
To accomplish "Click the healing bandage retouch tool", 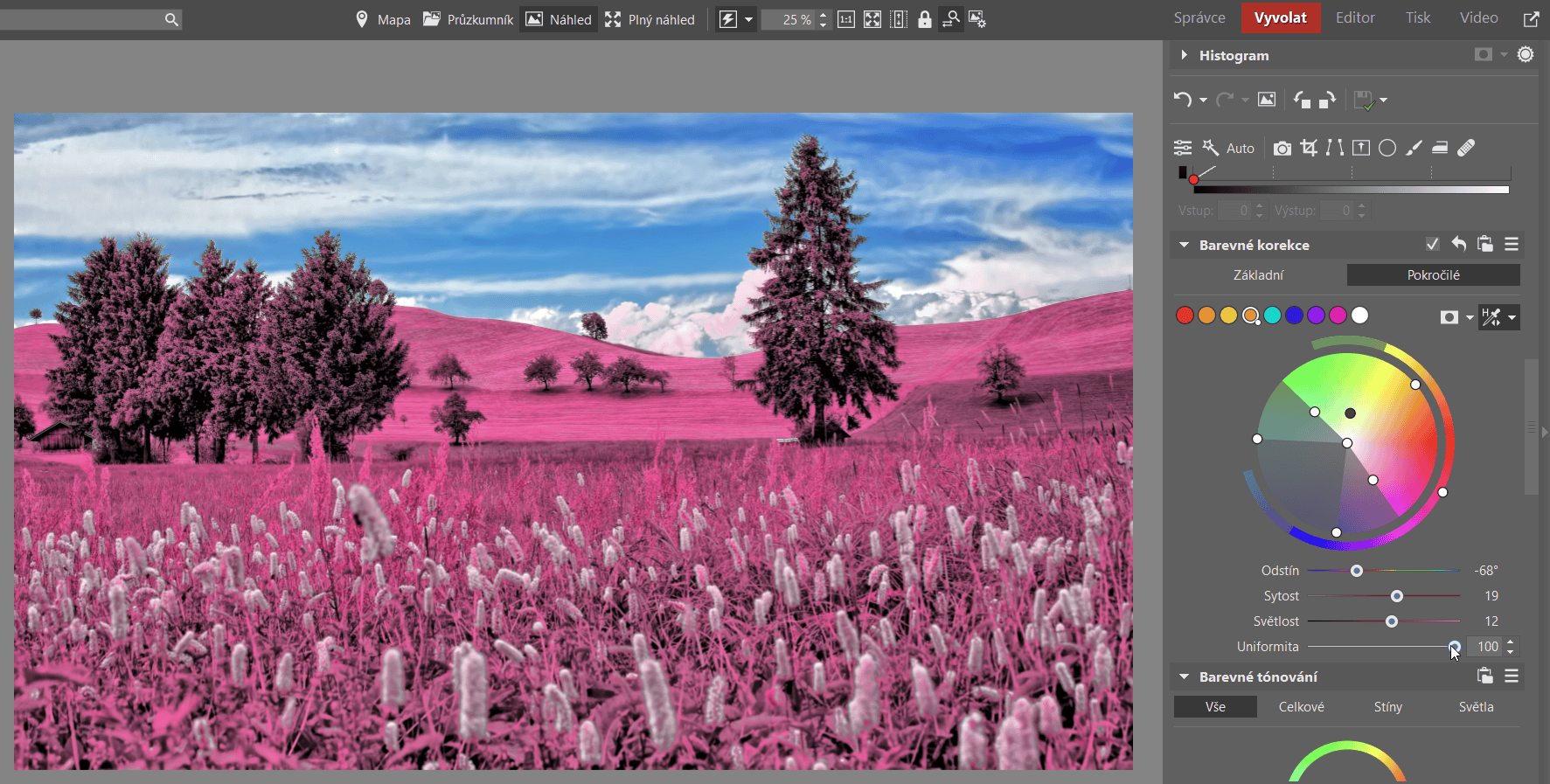I will click(x=1466, y=148).
